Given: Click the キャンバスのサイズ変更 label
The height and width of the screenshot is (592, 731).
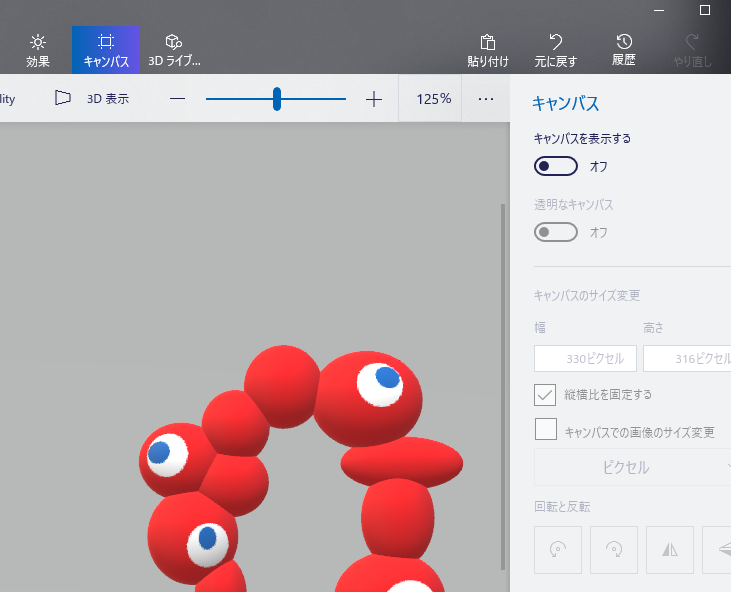Looking at the screenshot, I should (586, 296).
